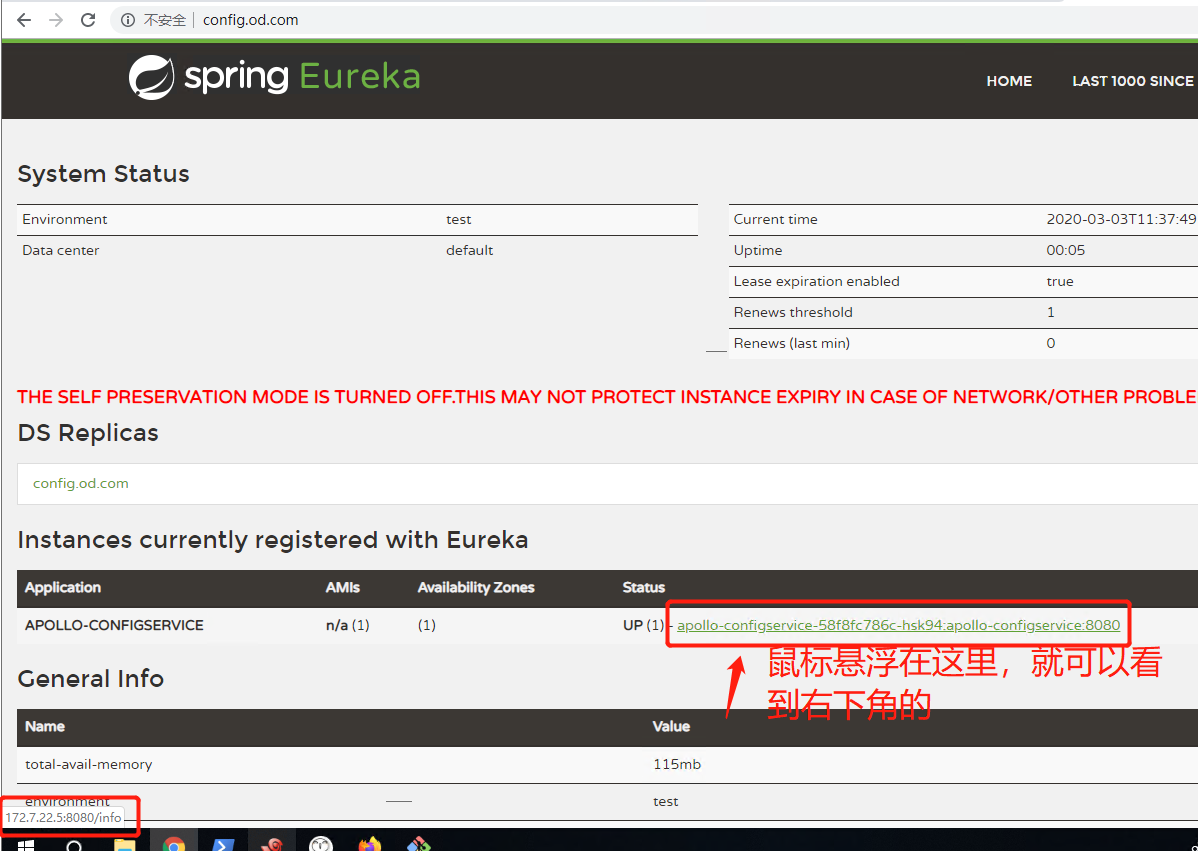The width and height of the screenshot is (1198, 851).
Task: Click the site info 'not secure' icon
Action: coord(128,20)
